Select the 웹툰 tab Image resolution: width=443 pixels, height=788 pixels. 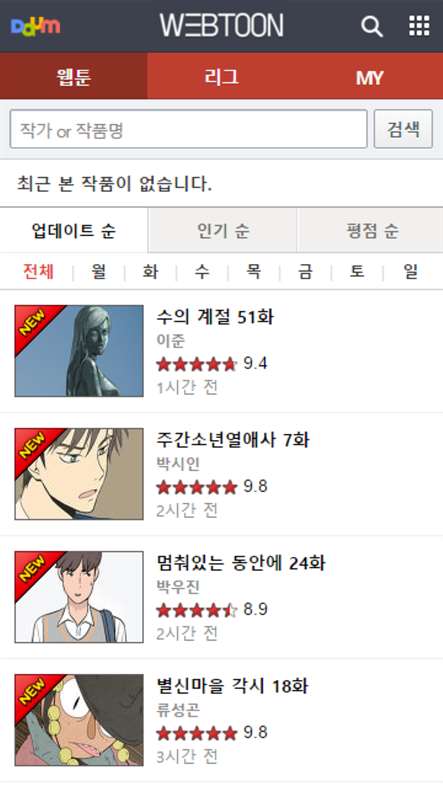point(74,76)
